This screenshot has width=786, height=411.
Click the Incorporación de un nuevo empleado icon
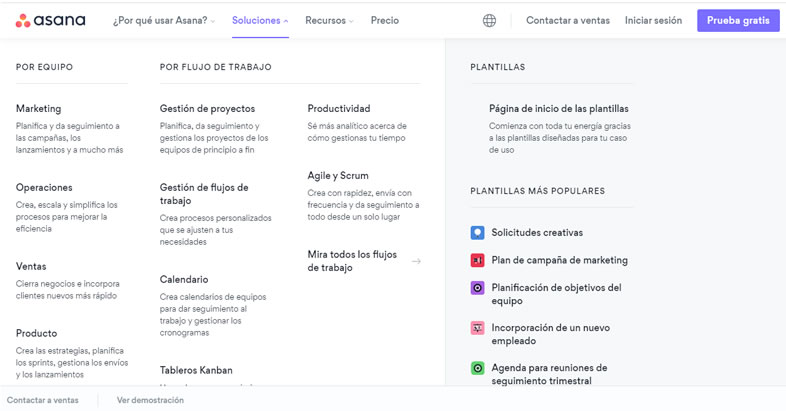pos(477,328)
